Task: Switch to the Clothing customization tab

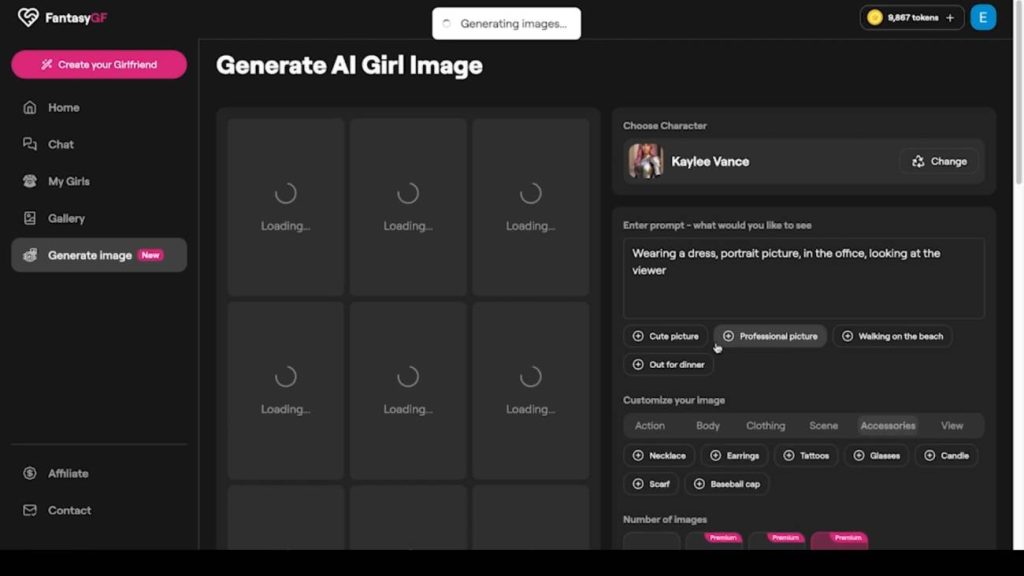Action: pyautogui.click(x=765, y=426)
